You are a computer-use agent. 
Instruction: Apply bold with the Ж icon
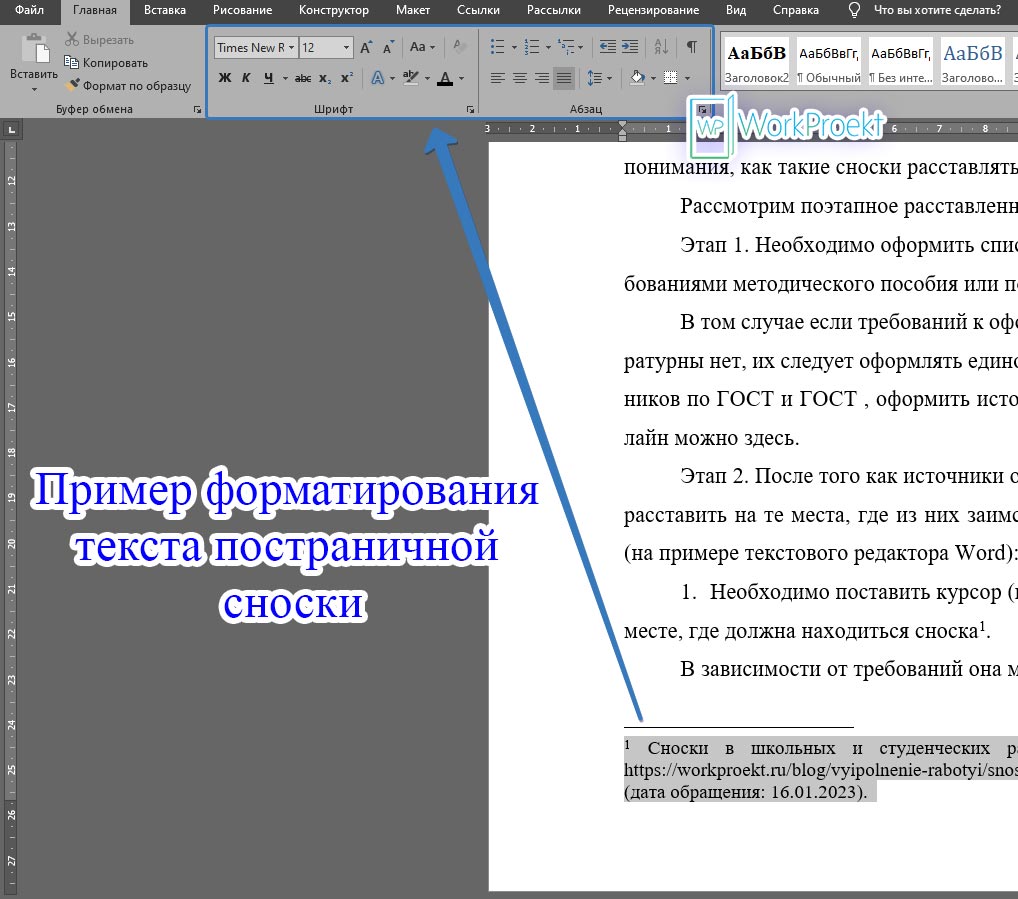tap(224, 78)
